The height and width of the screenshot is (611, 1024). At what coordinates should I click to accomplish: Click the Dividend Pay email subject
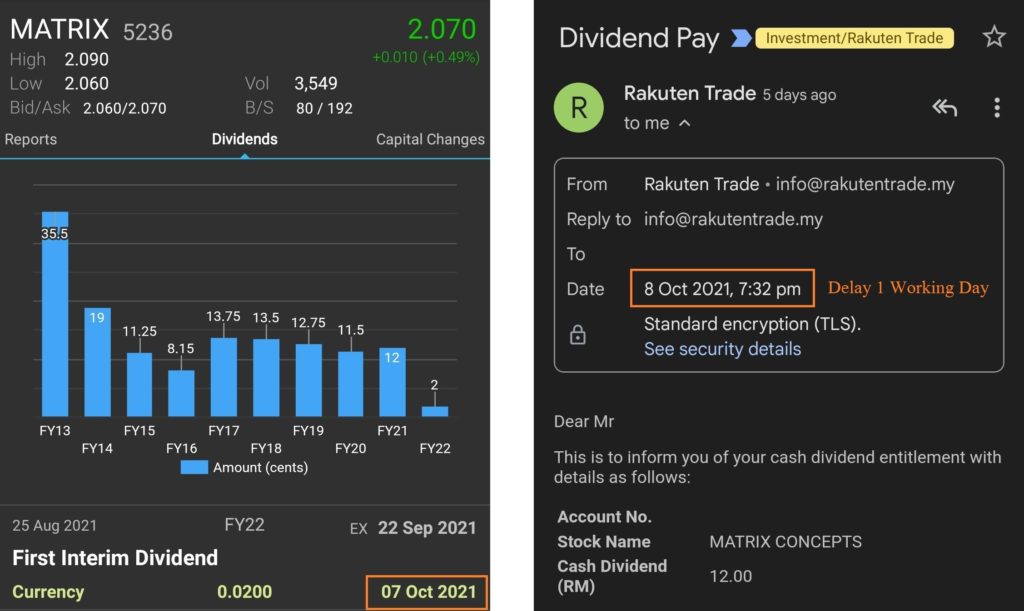(x=639, y=38)
